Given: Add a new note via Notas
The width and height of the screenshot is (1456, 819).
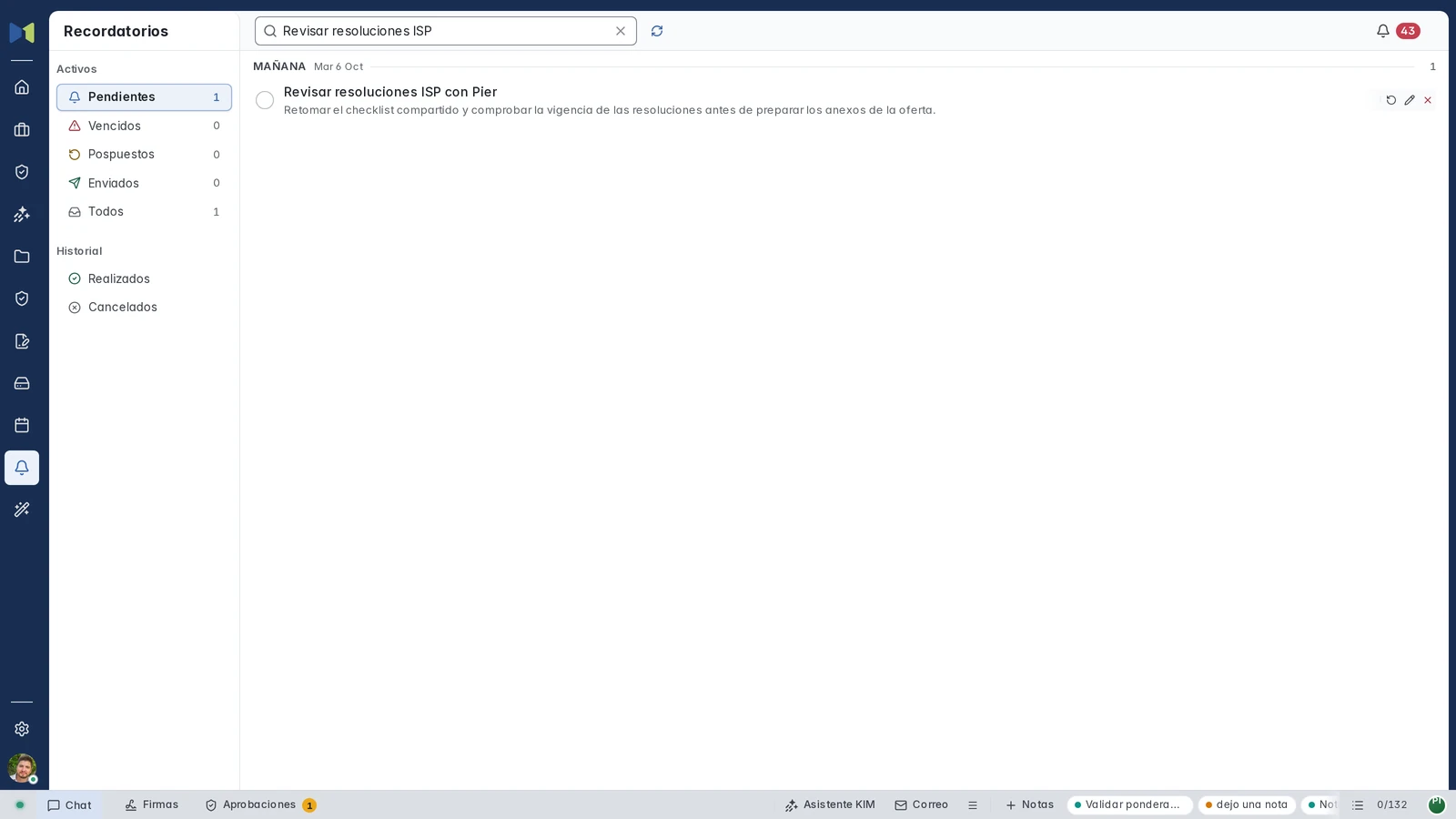Looking at the screenshot, I should [x=1029, y=805].
